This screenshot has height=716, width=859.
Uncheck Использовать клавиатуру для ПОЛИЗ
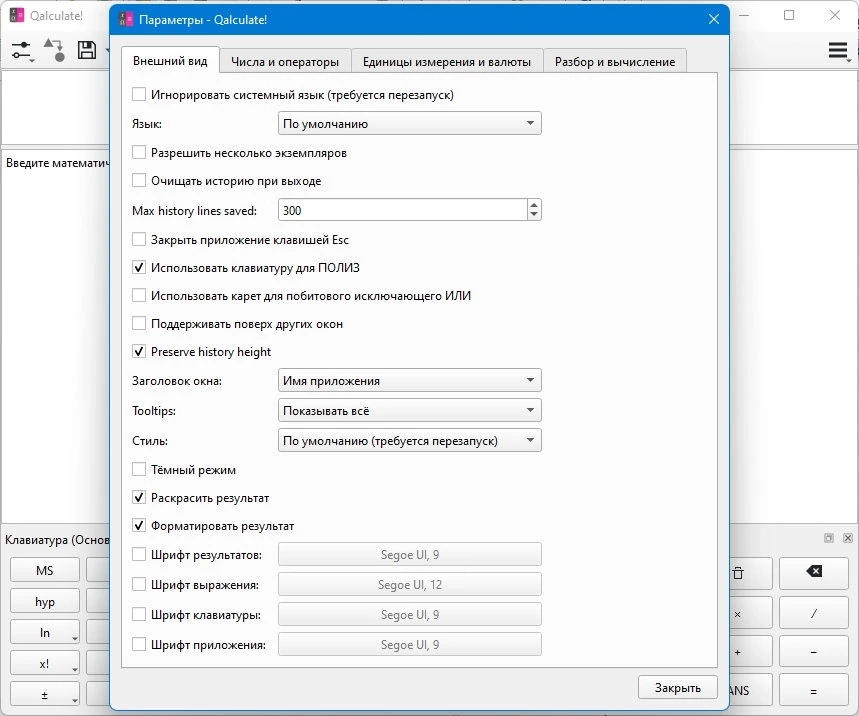pyautogui.click(x=139, y=267)
